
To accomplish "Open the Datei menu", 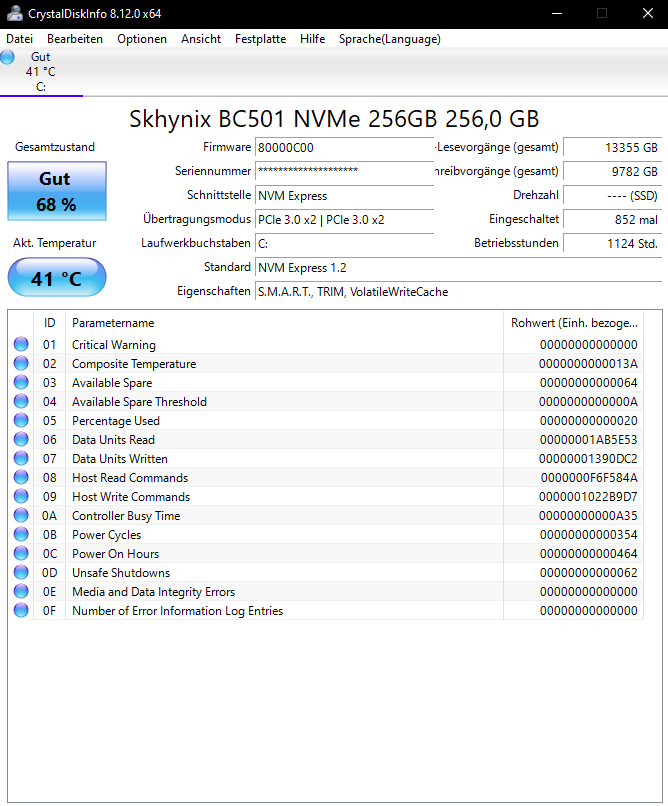I will 20,39.
